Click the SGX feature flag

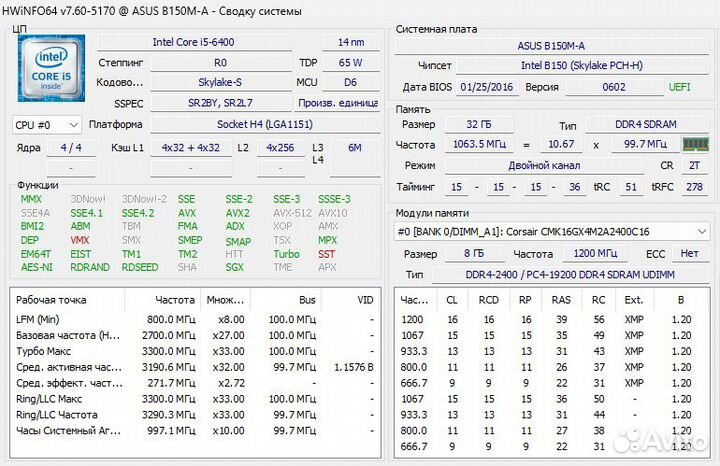click(x=235, y=267)
